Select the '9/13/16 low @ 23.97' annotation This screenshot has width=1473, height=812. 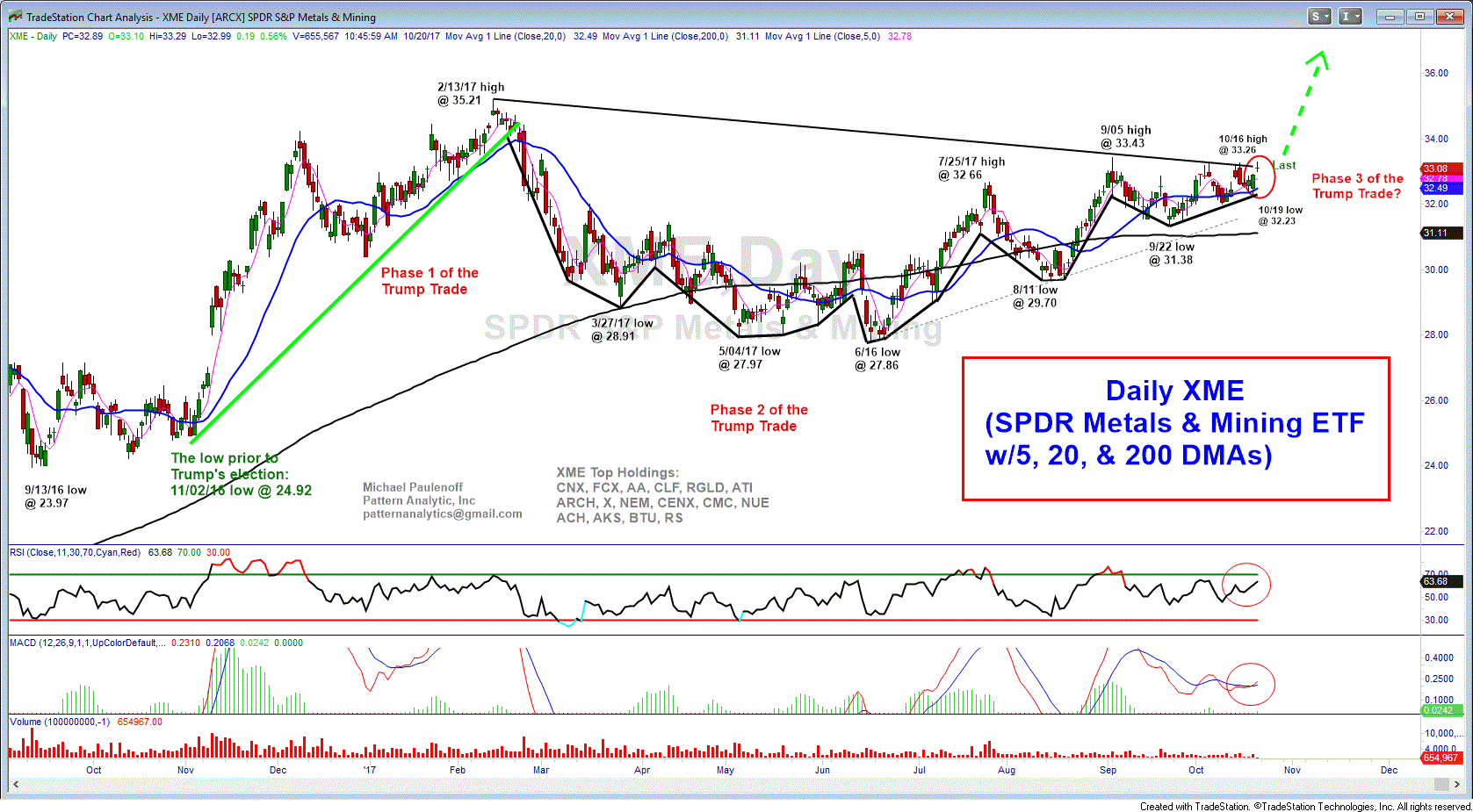(55, 496)
